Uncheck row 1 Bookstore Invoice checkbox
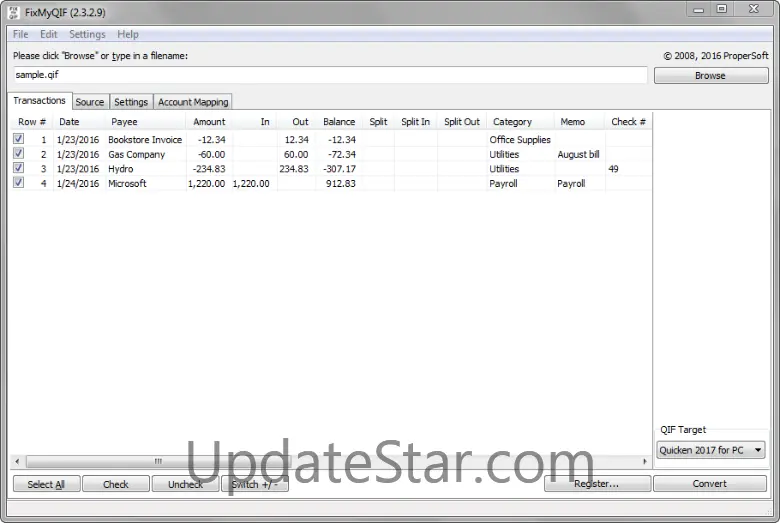This screenshot has width=780, height=523. pos(18,139)
